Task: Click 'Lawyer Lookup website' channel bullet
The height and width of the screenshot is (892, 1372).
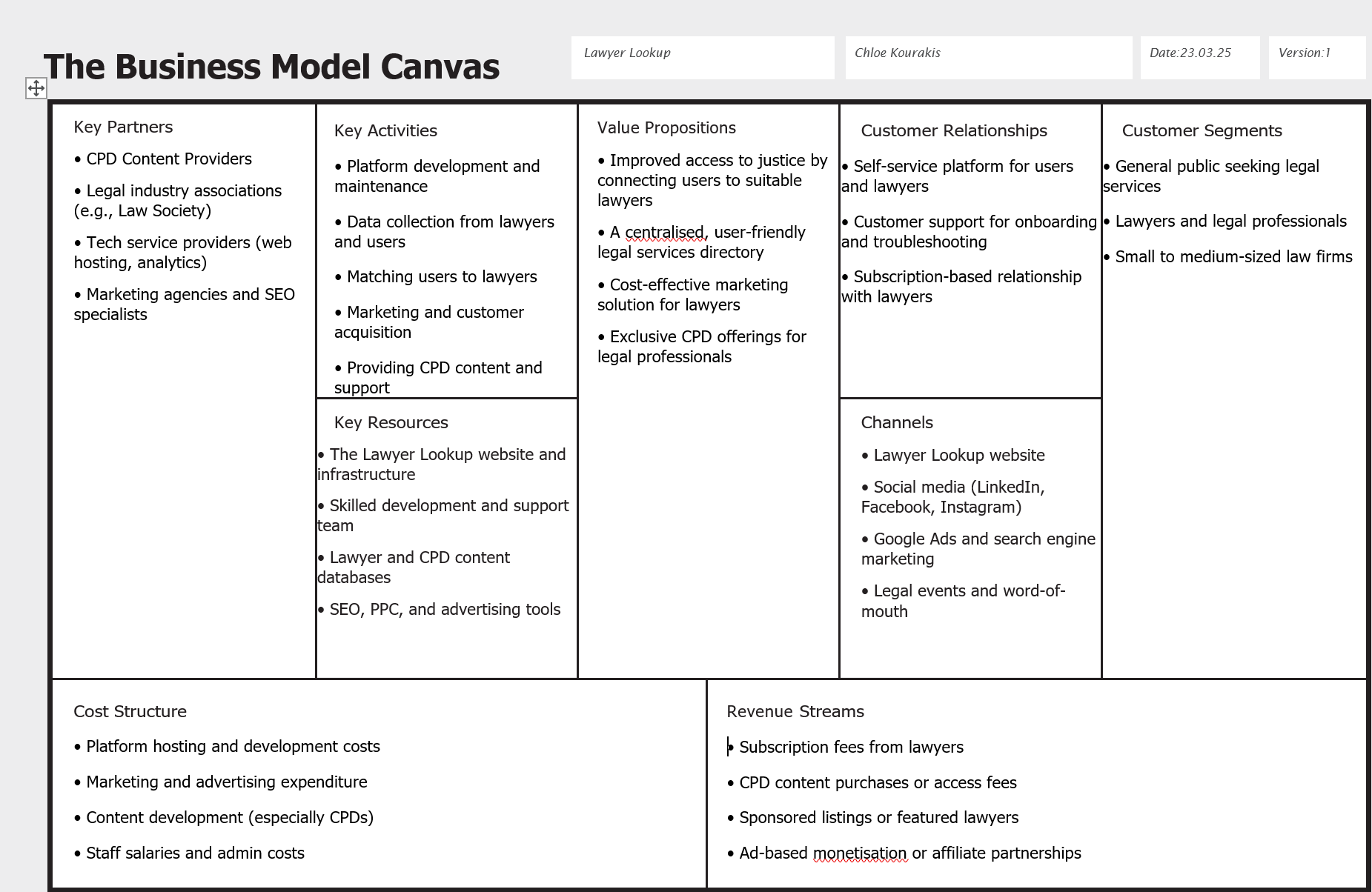Action: 953,455
